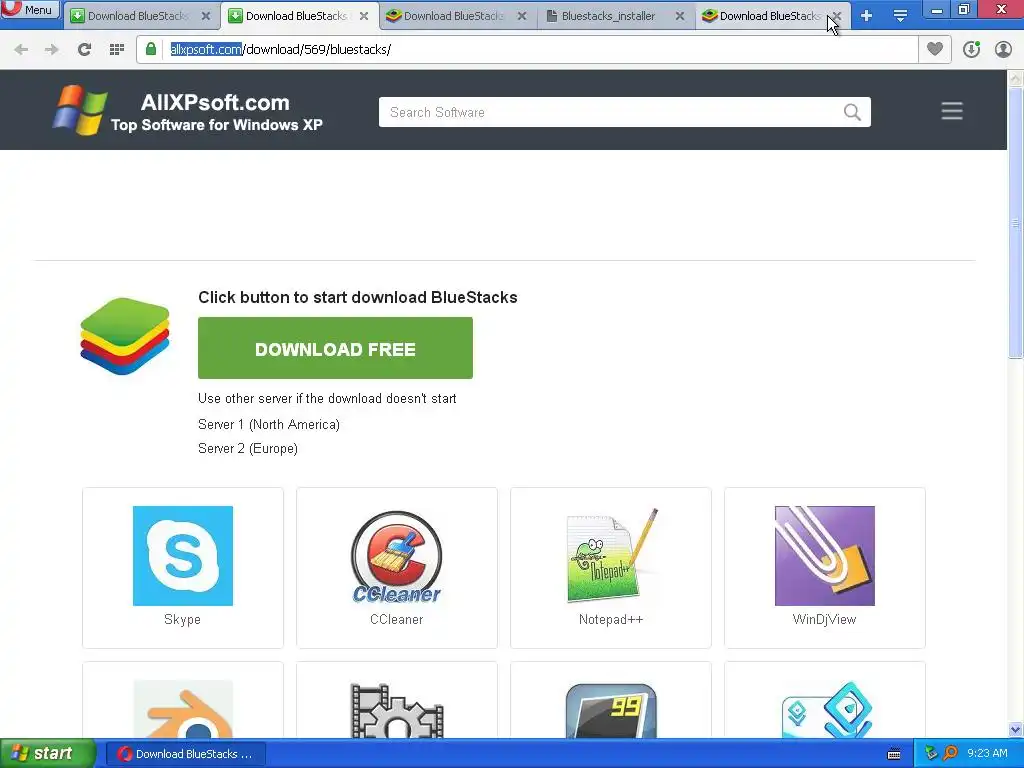Image resolution: width=1024 pixels, height=768 pixels.
Task: Open the Windows start button
Action: click(48, 753)
